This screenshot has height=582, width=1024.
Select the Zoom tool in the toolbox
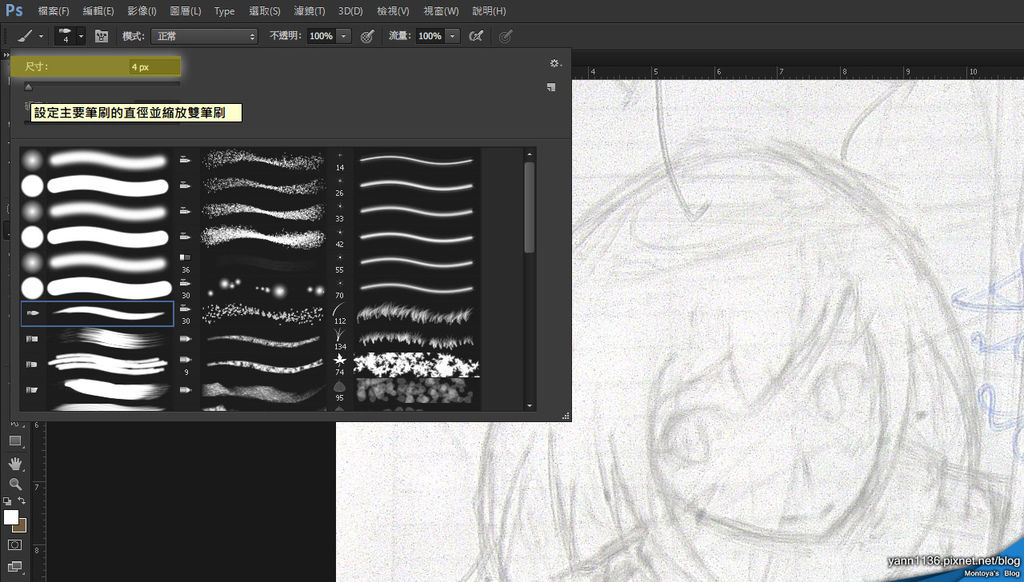[15, 484]
